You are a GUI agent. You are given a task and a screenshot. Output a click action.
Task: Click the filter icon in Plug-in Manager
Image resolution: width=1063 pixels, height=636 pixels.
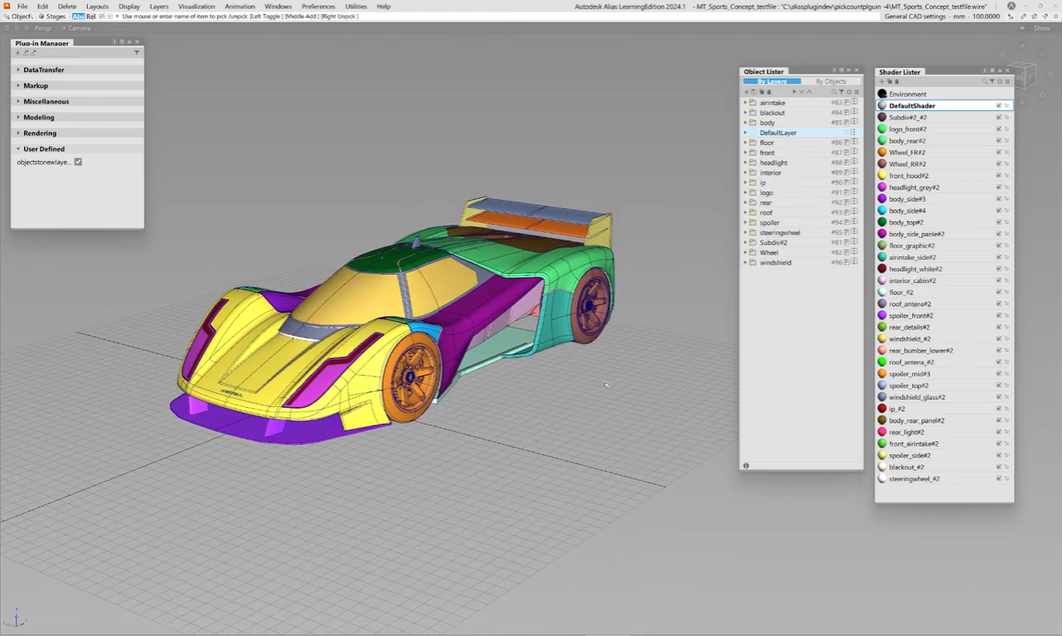[137, 52]
